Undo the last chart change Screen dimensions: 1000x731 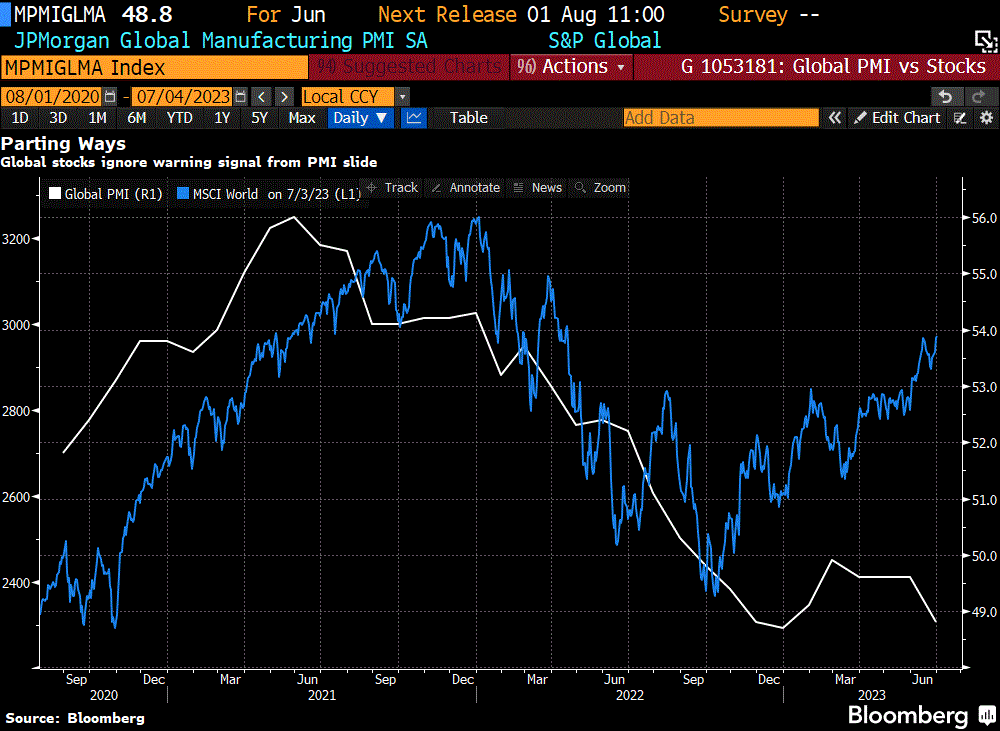[946, 97]
